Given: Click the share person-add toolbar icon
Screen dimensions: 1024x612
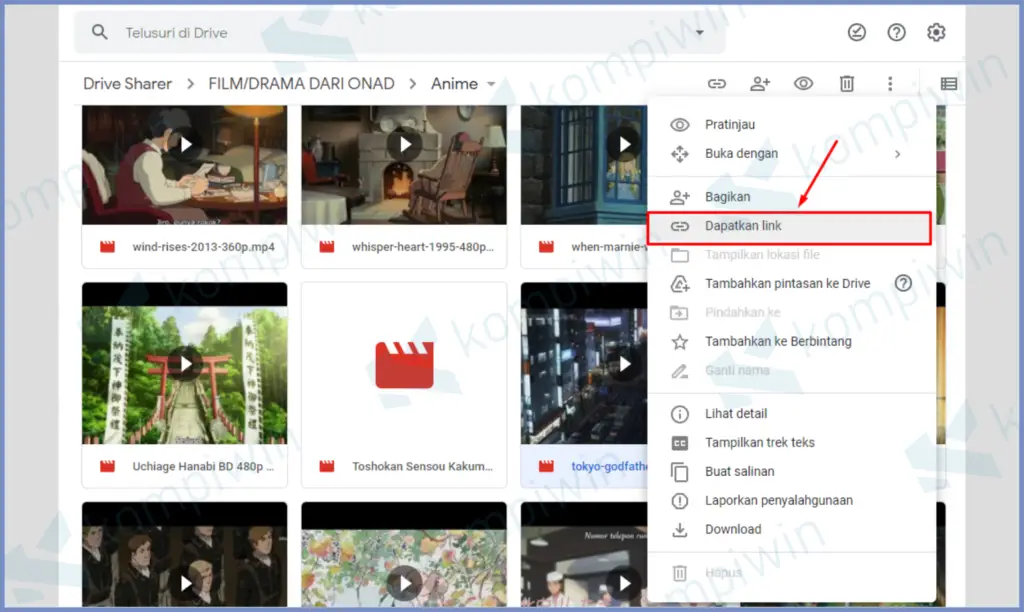Looking at the screenshot, I should [x=760, y=84].
